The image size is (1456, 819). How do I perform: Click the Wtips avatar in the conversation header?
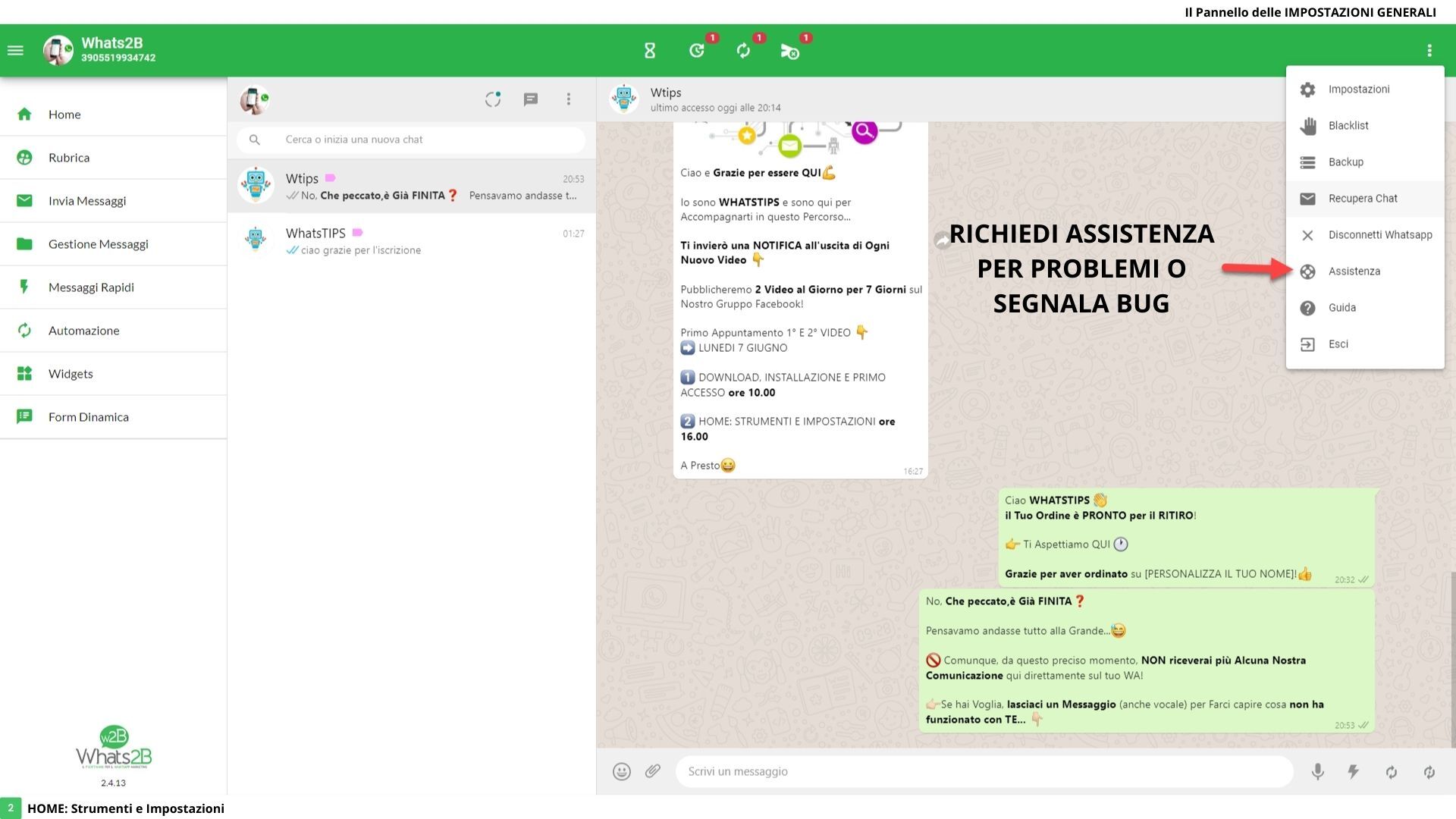tap(624, 99)
